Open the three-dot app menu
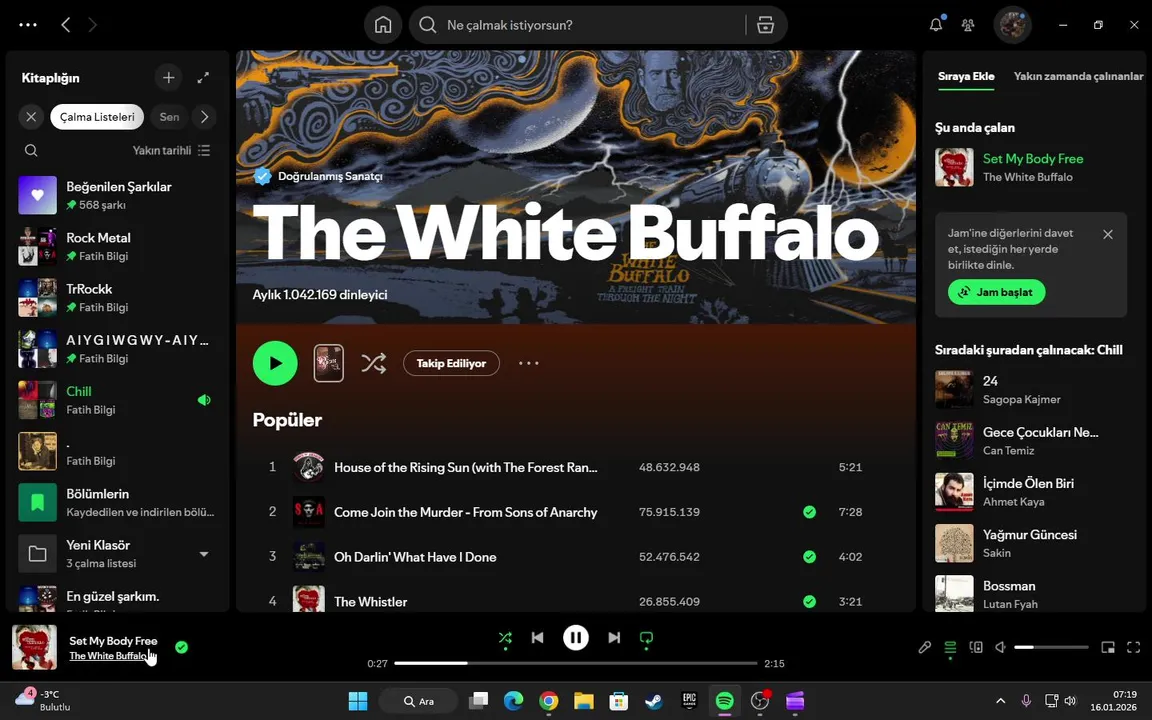This screenshot has height=720, width=1152. point(28,25)
